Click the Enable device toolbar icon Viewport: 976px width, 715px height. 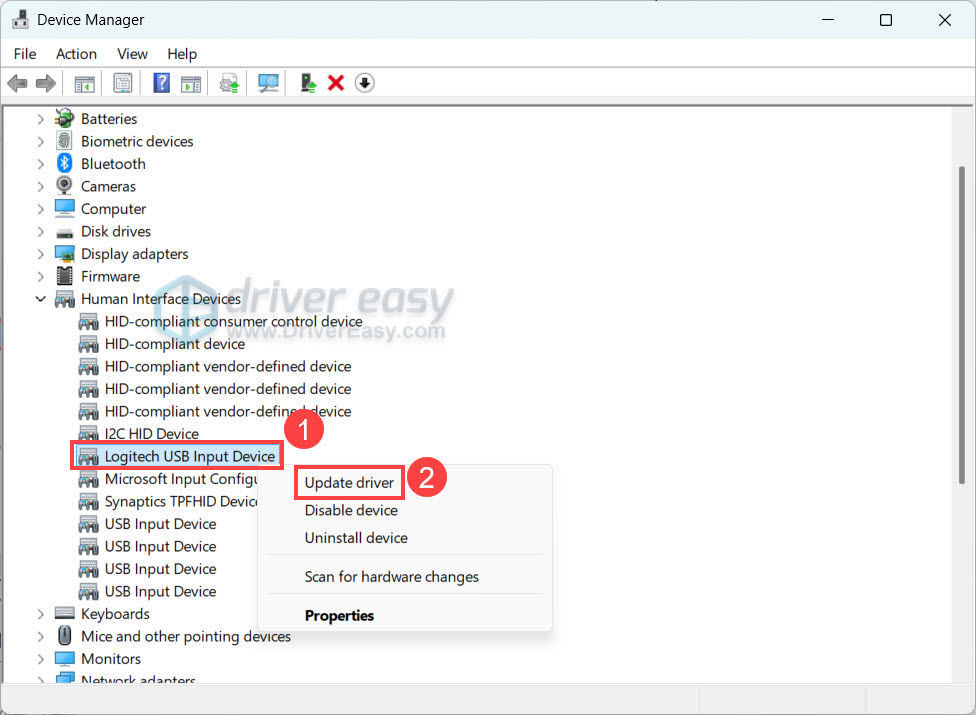(308, 83)
